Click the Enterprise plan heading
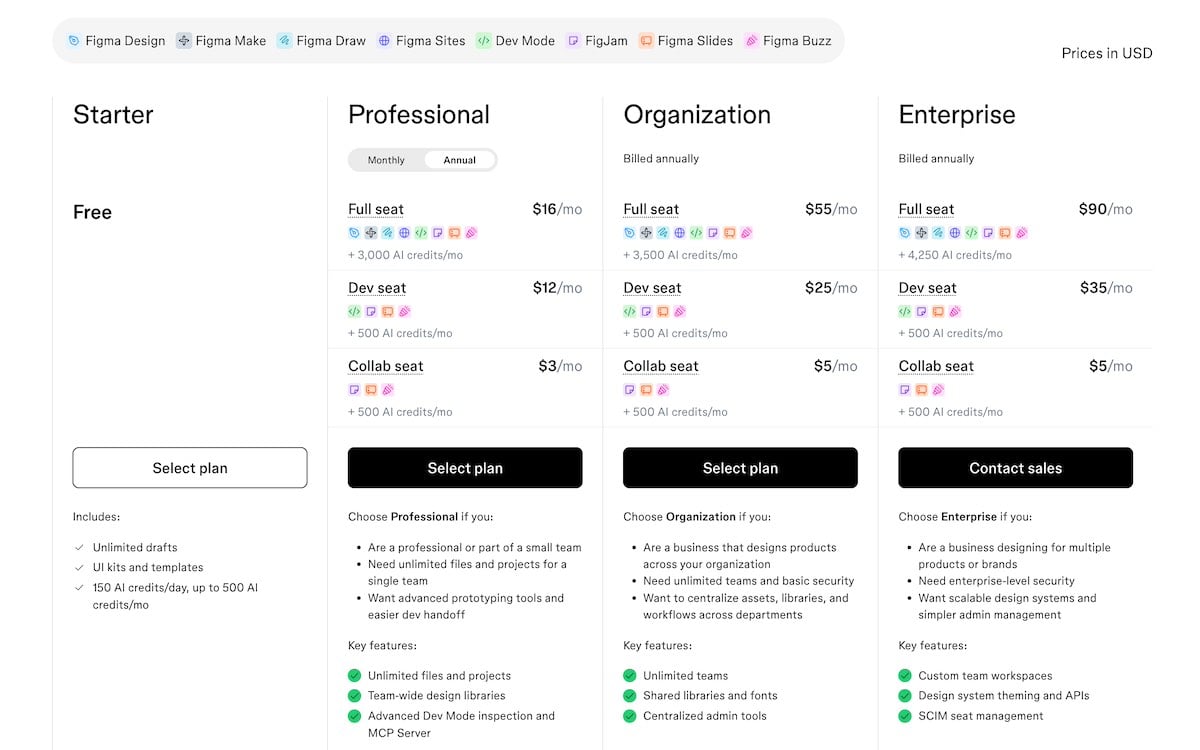The height and width of the screenshot is (750, 1200). click(x=957, y=115)
